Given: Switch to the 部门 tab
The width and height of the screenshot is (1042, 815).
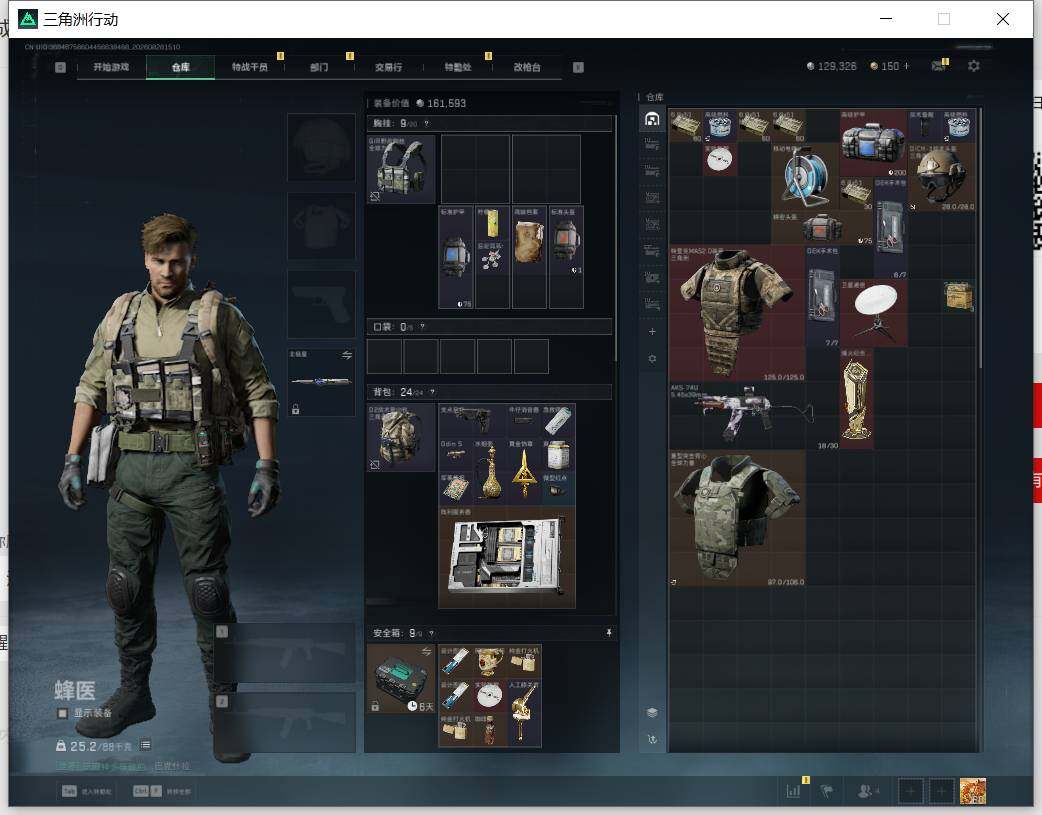Looking at the screenshot, I should click(319, 67).
